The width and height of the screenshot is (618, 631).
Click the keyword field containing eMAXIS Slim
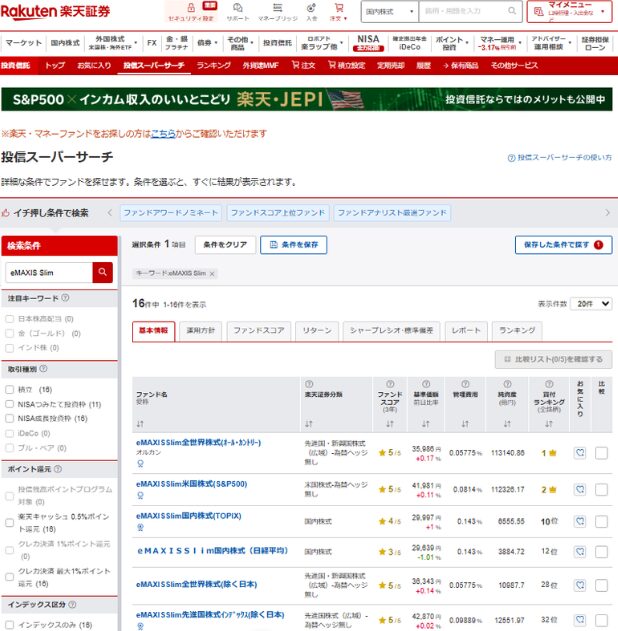click(49, 272)
